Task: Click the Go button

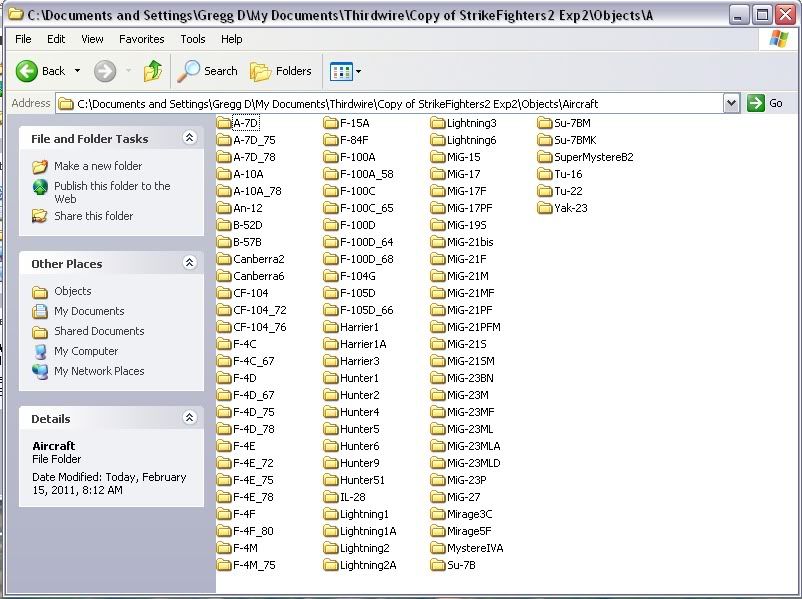Action: tap(765, 103)
